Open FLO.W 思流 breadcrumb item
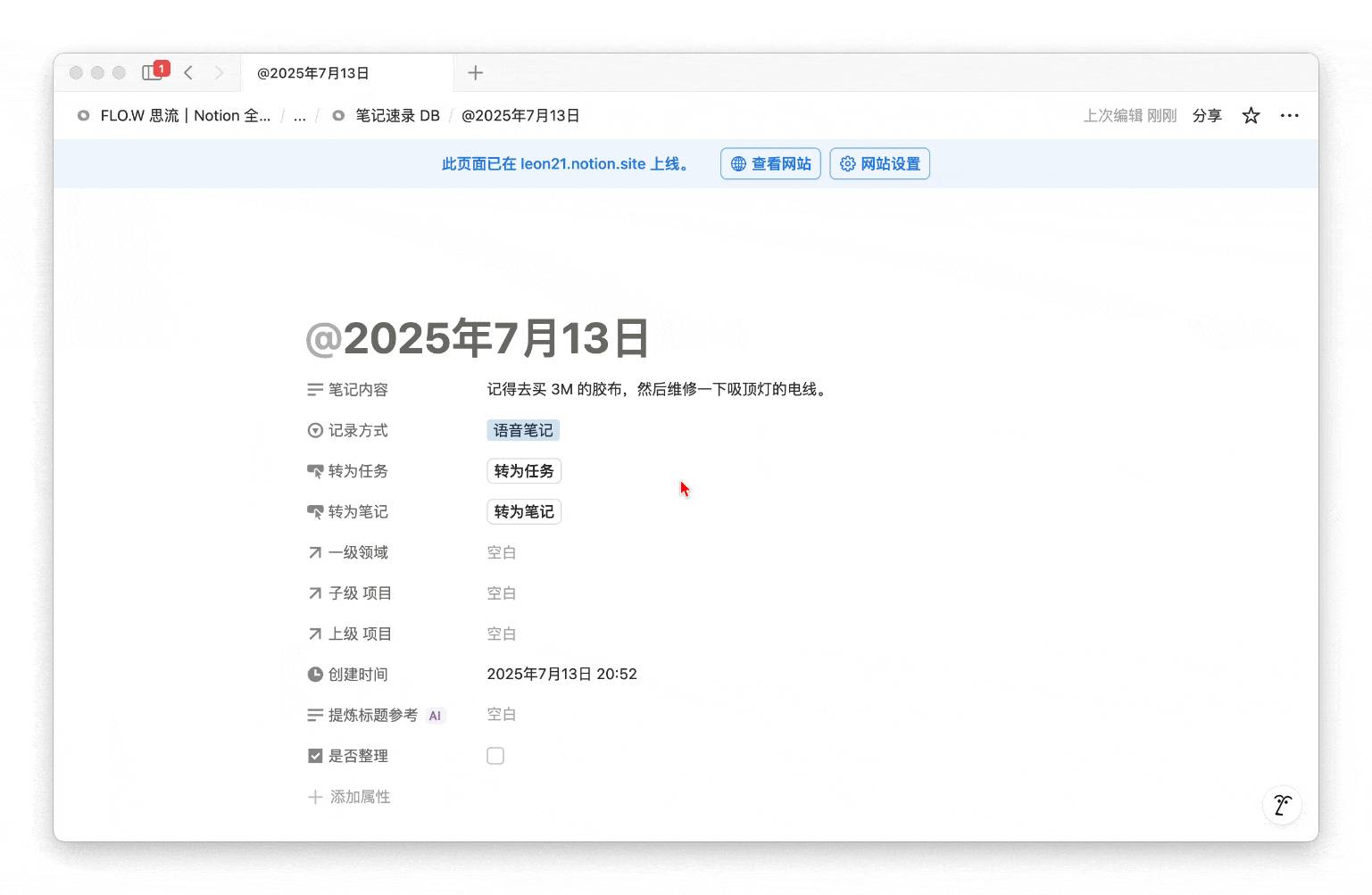Viewport: 1372px width, 895px height. click(x=175, y=116)
